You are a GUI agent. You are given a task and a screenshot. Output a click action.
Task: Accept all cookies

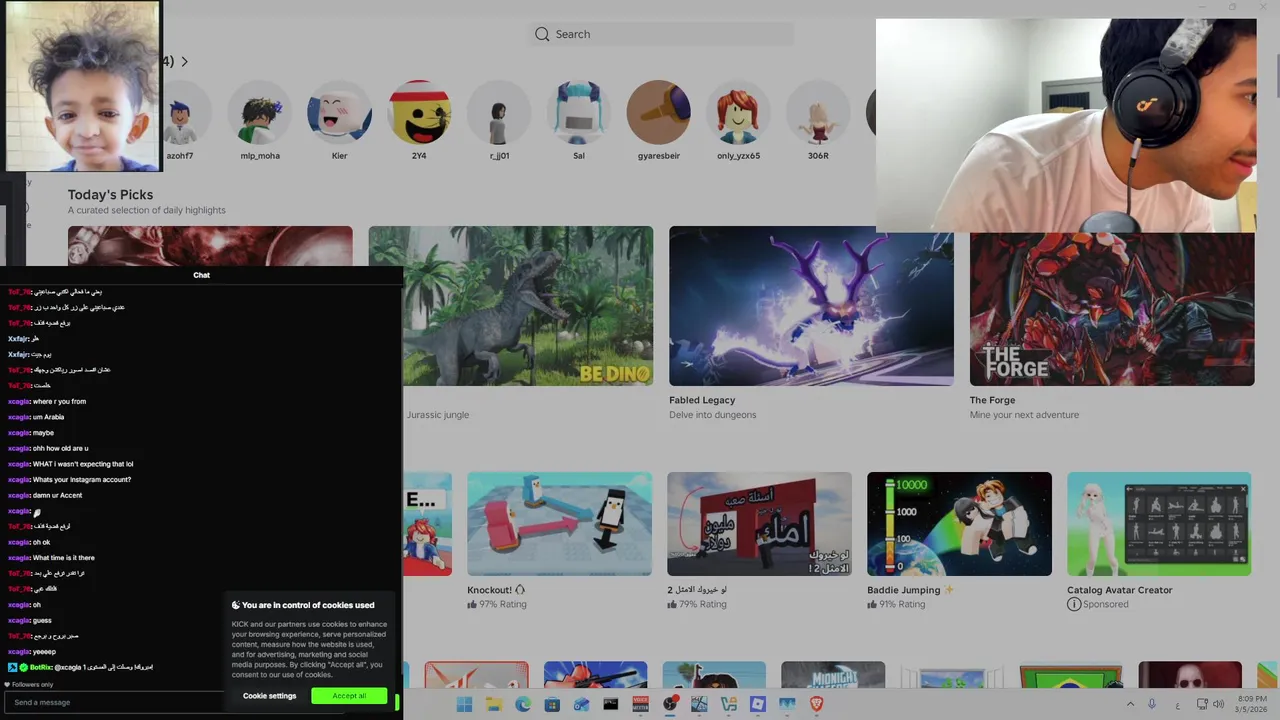click(349, 696)
